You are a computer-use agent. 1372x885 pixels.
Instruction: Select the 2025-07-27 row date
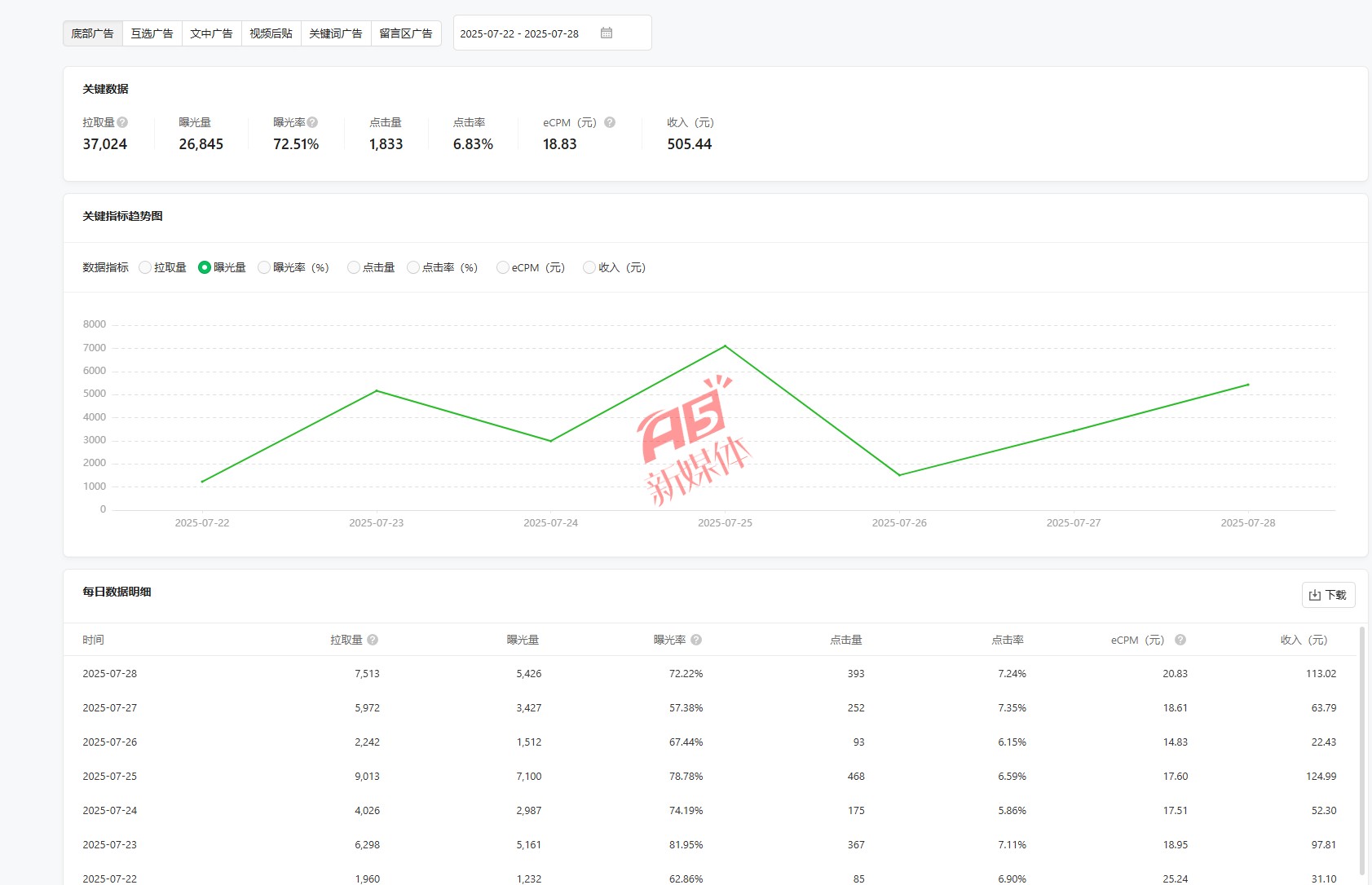coord(109,708)
